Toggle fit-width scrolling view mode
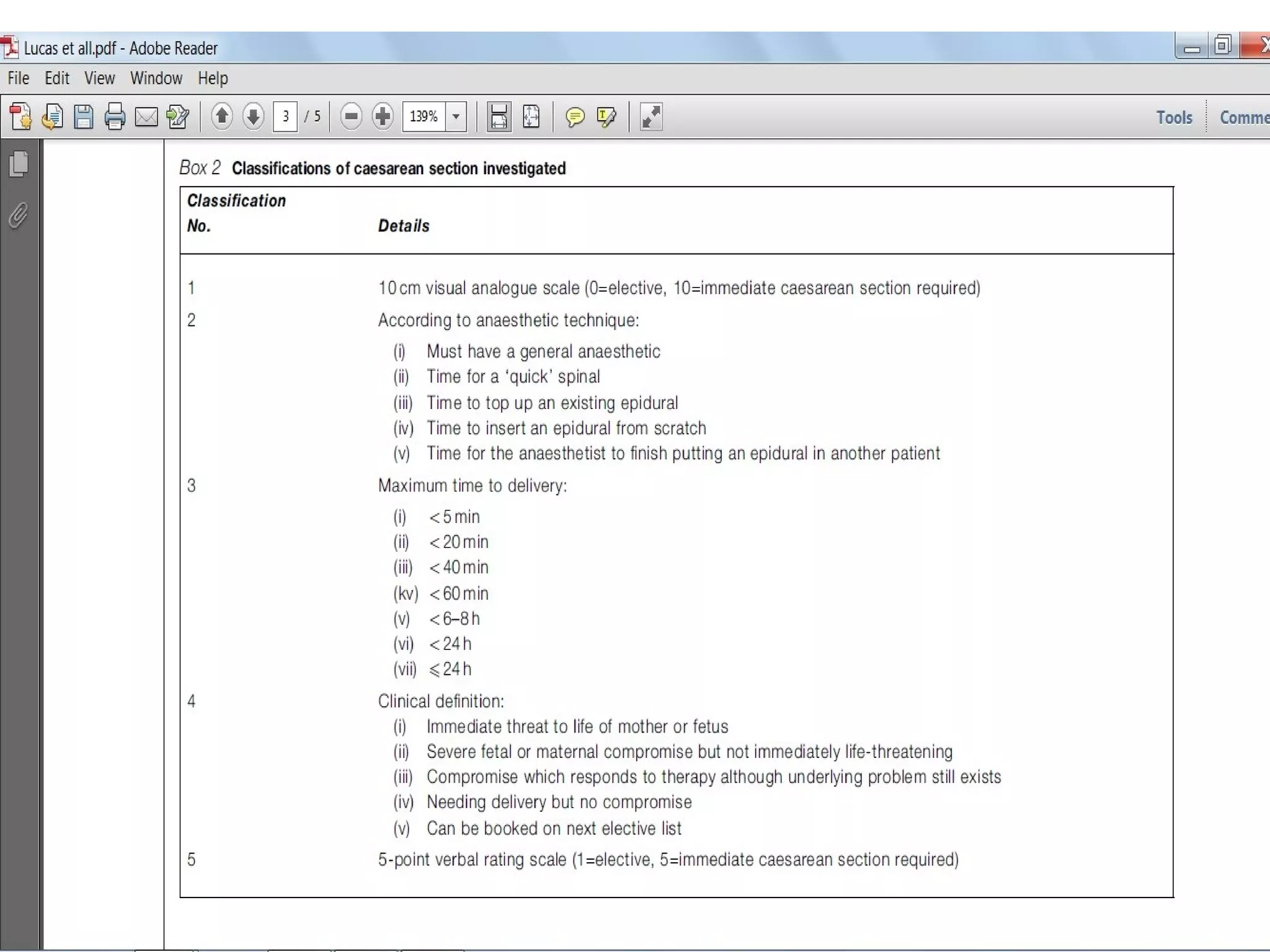1270x952 pixels. (499, 117)
